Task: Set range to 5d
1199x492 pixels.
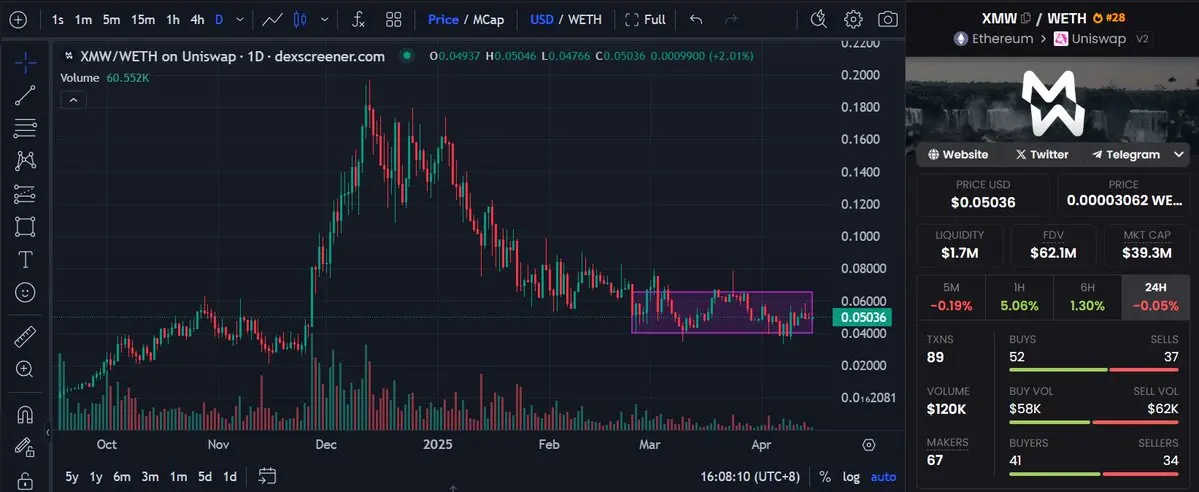Action: click(205, 477)
